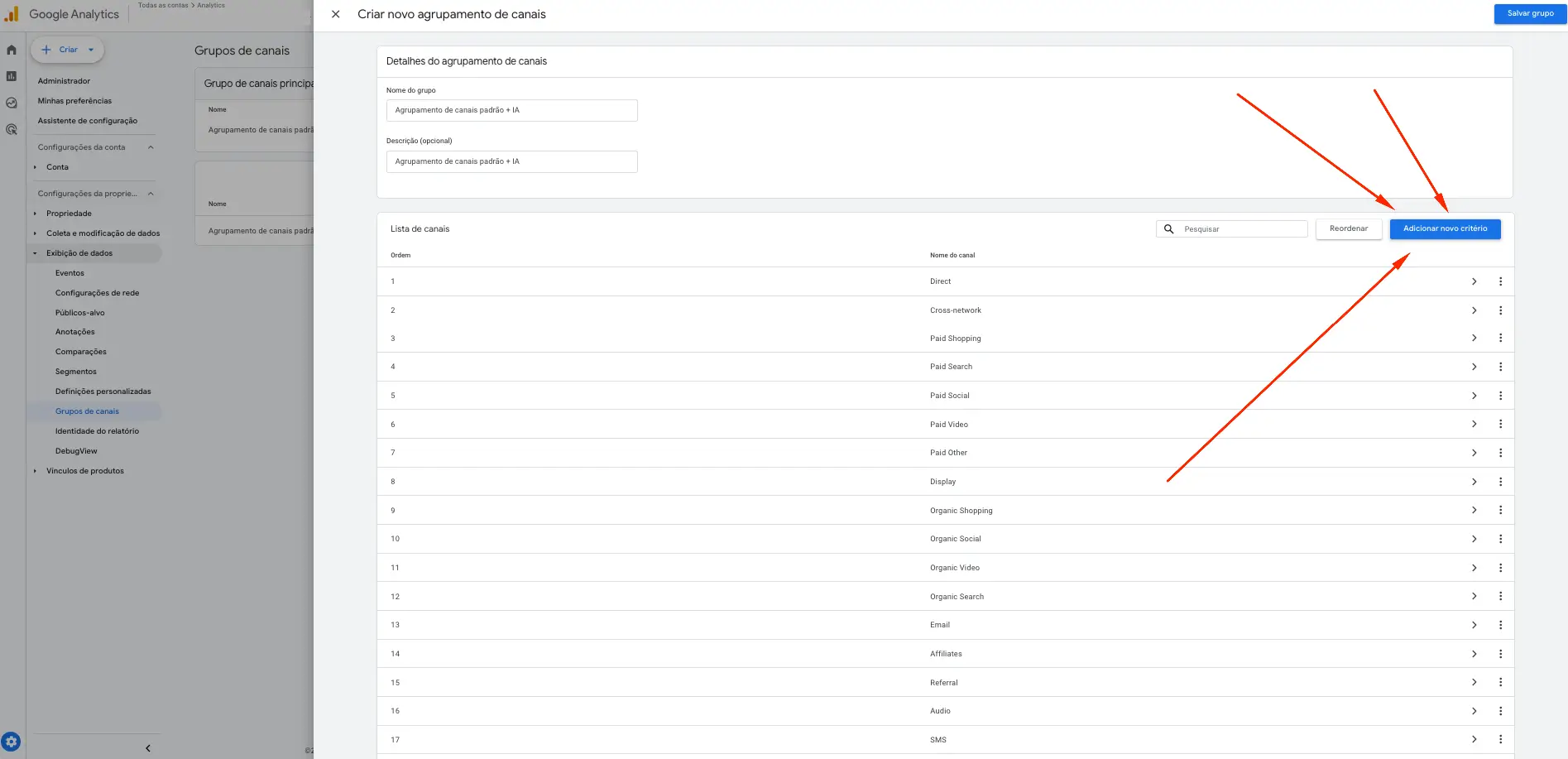Open the Criar dropdown button
Image resolution: width=1568 pixels, height=759 pixels.
point(68,50)
